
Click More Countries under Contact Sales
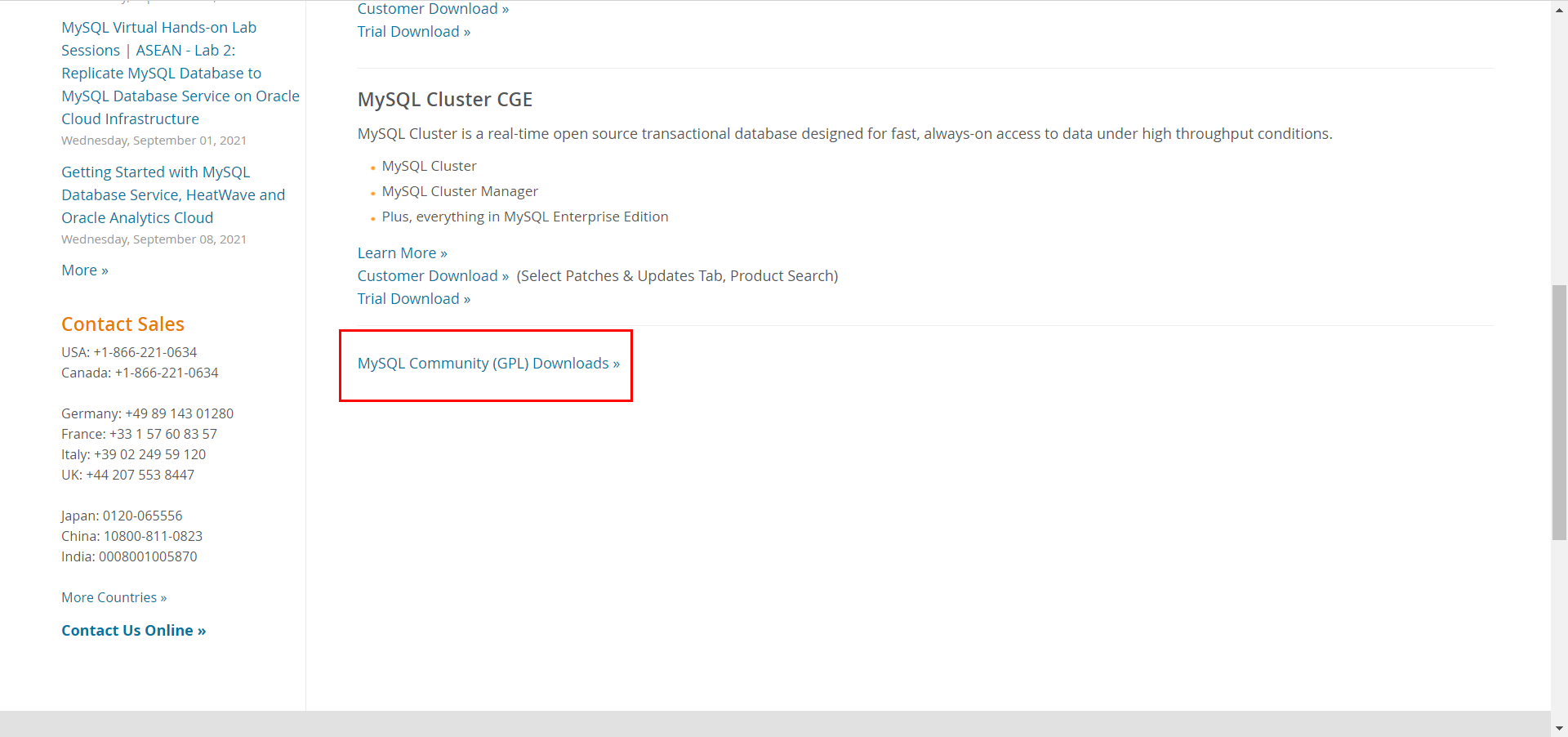(113, 597)
